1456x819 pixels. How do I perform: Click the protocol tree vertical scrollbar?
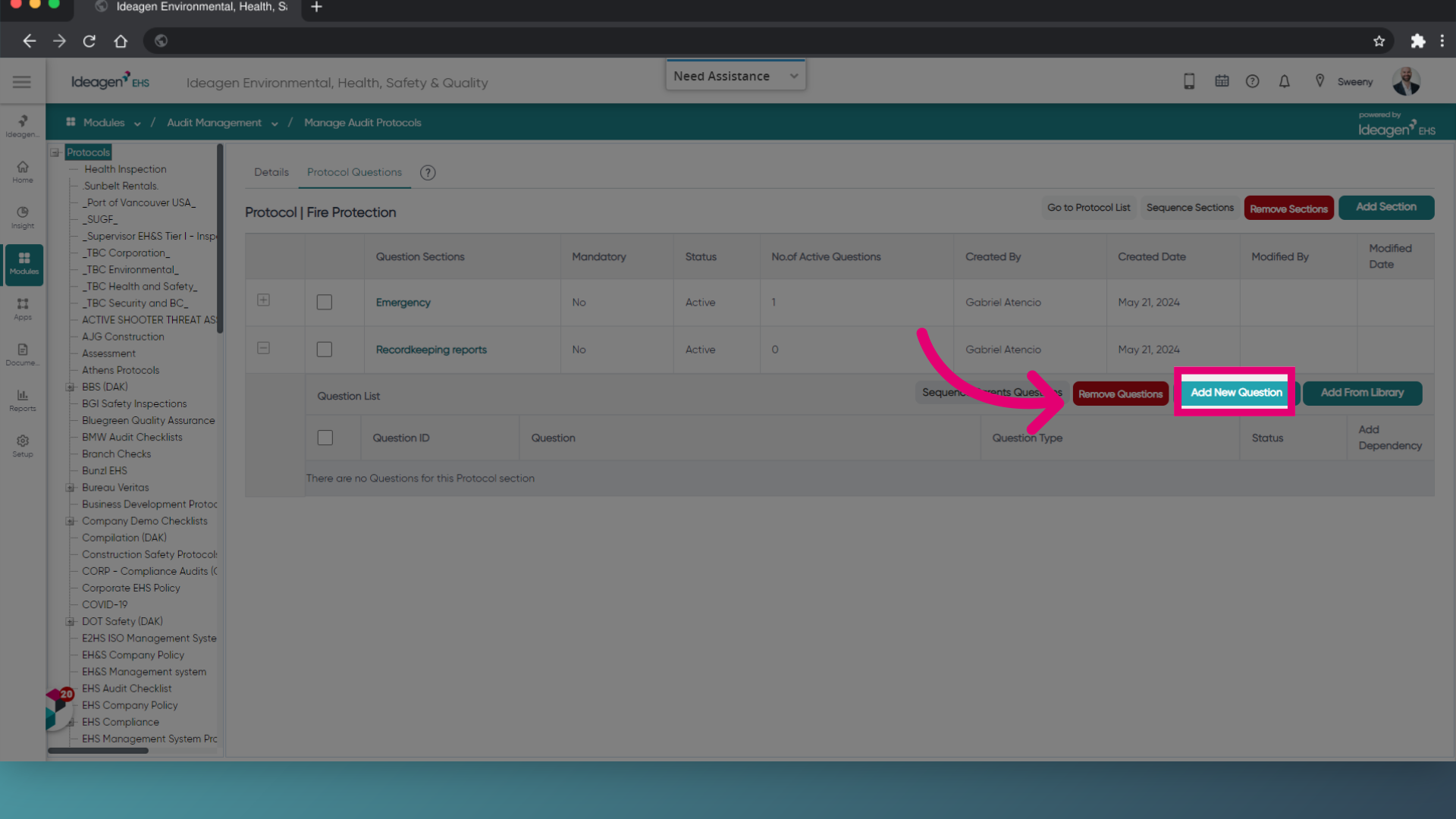click(x=220, y=239)
